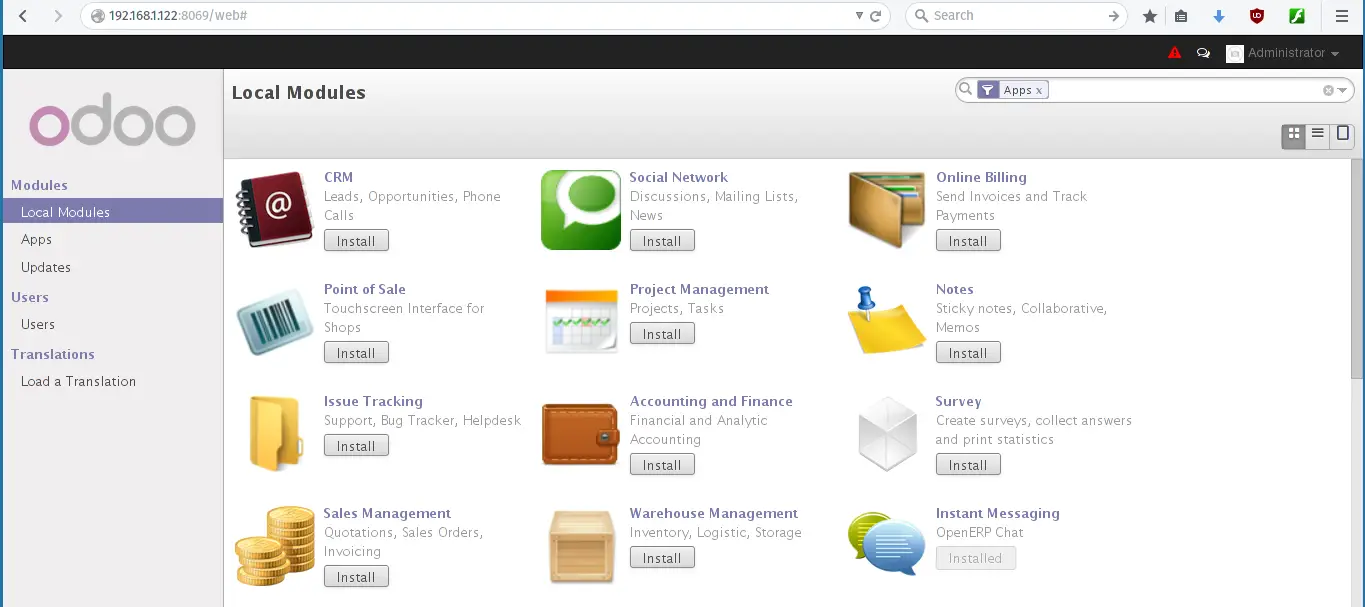Click the Sales Management title link
The image size is (1365, 607).
click(x=387, y=513)
